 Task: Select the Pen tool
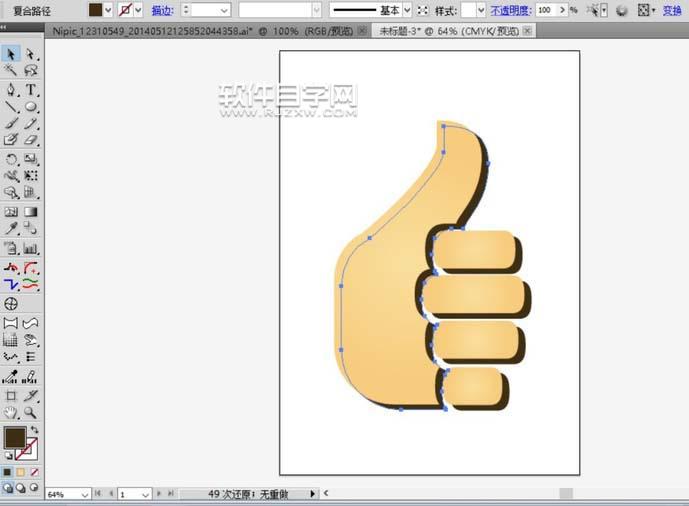point(11,89)
